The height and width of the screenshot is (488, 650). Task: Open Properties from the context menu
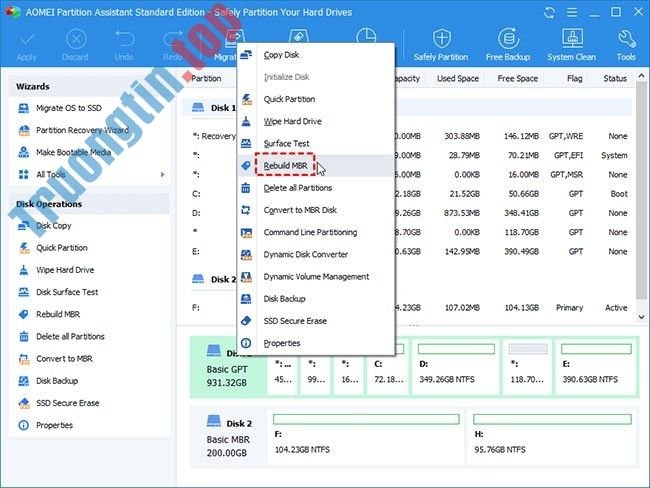point(281,343)
